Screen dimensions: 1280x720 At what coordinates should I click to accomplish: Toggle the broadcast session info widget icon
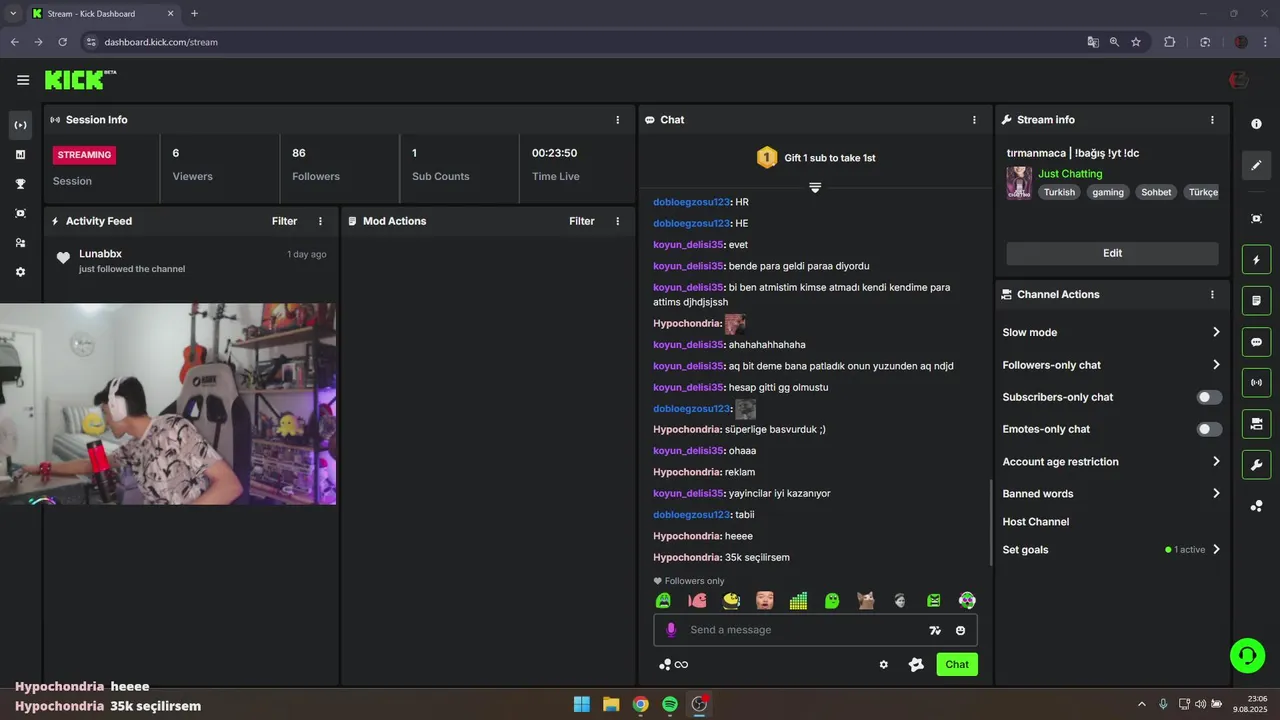tap(1257, 382)
